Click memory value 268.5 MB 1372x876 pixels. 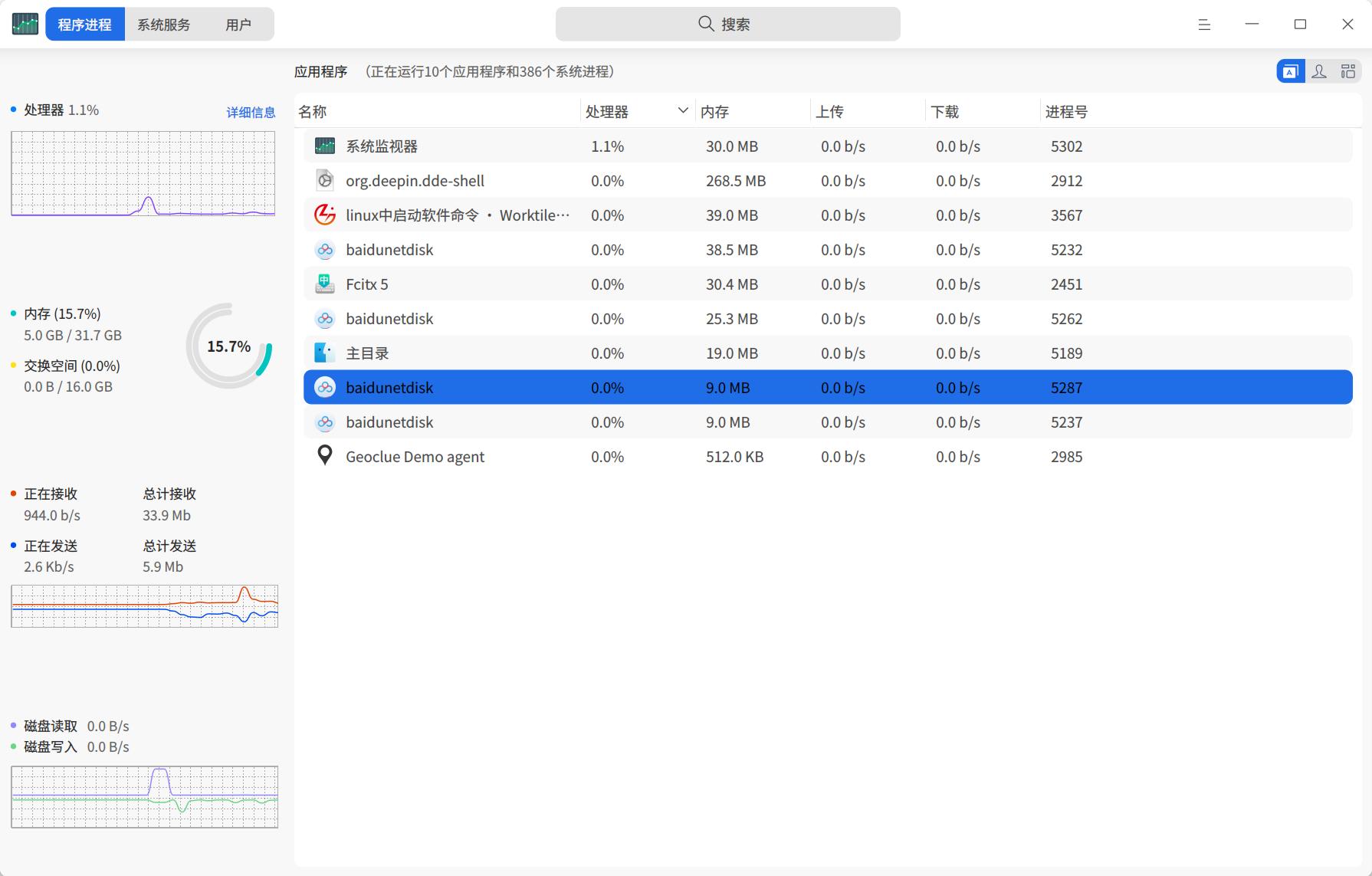pos(736,181)
